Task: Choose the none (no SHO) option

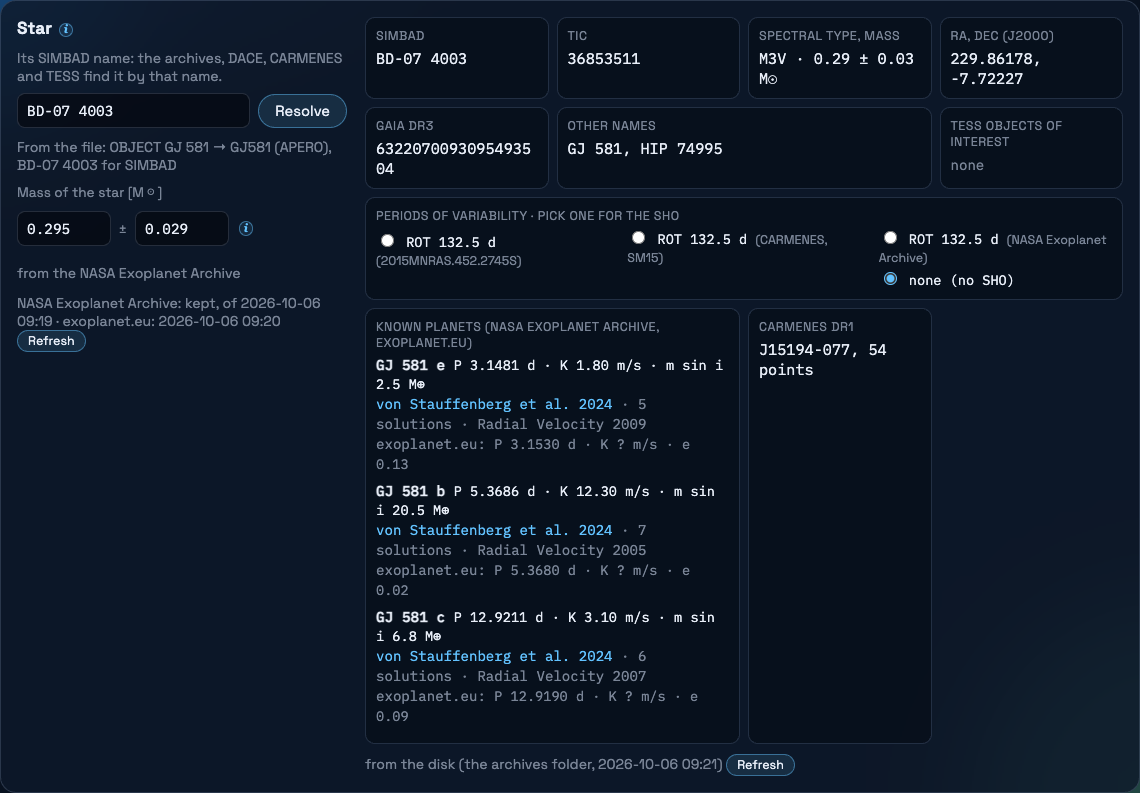Action: [890, 279]
